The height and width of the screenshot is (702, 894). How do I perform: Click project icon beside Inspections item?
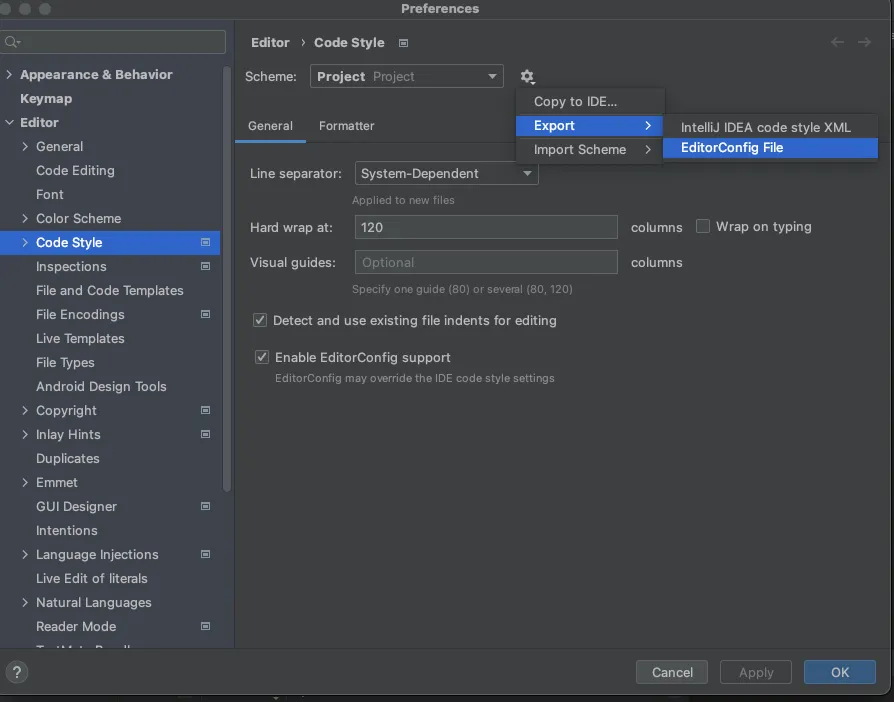pos(205,267)
